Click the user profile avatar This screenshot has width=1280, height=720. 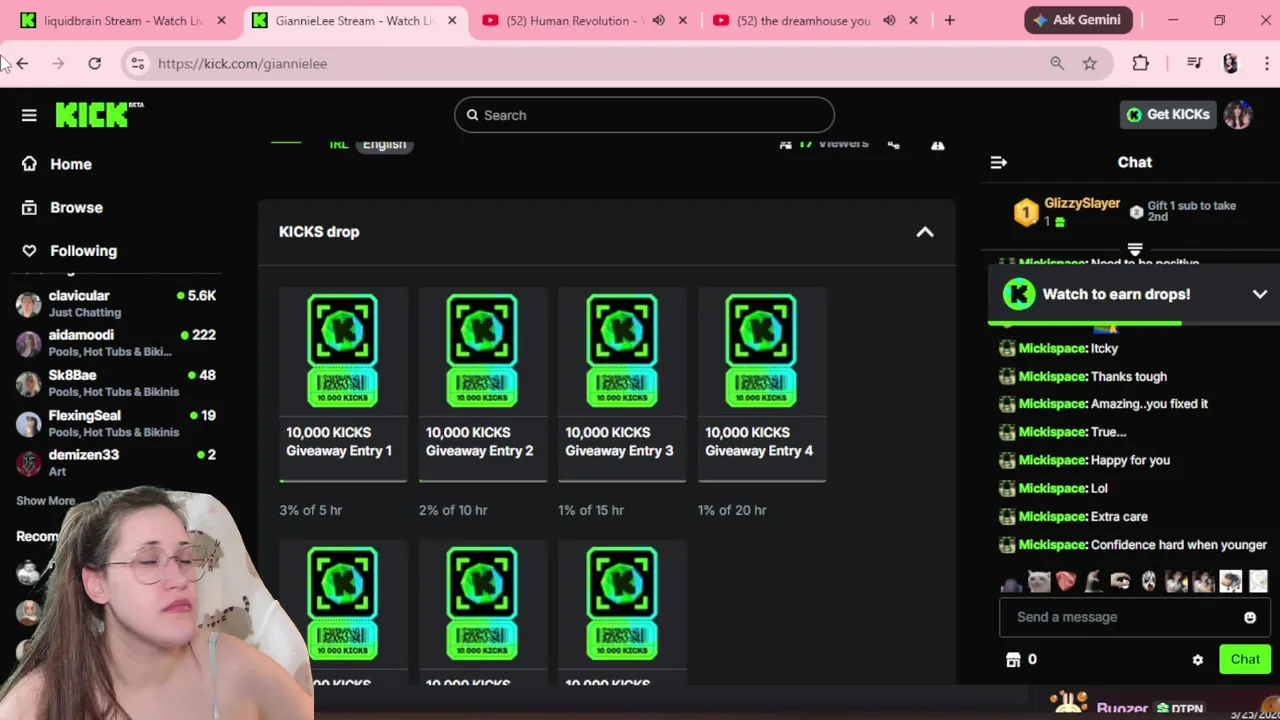[x=1238, y=115]
